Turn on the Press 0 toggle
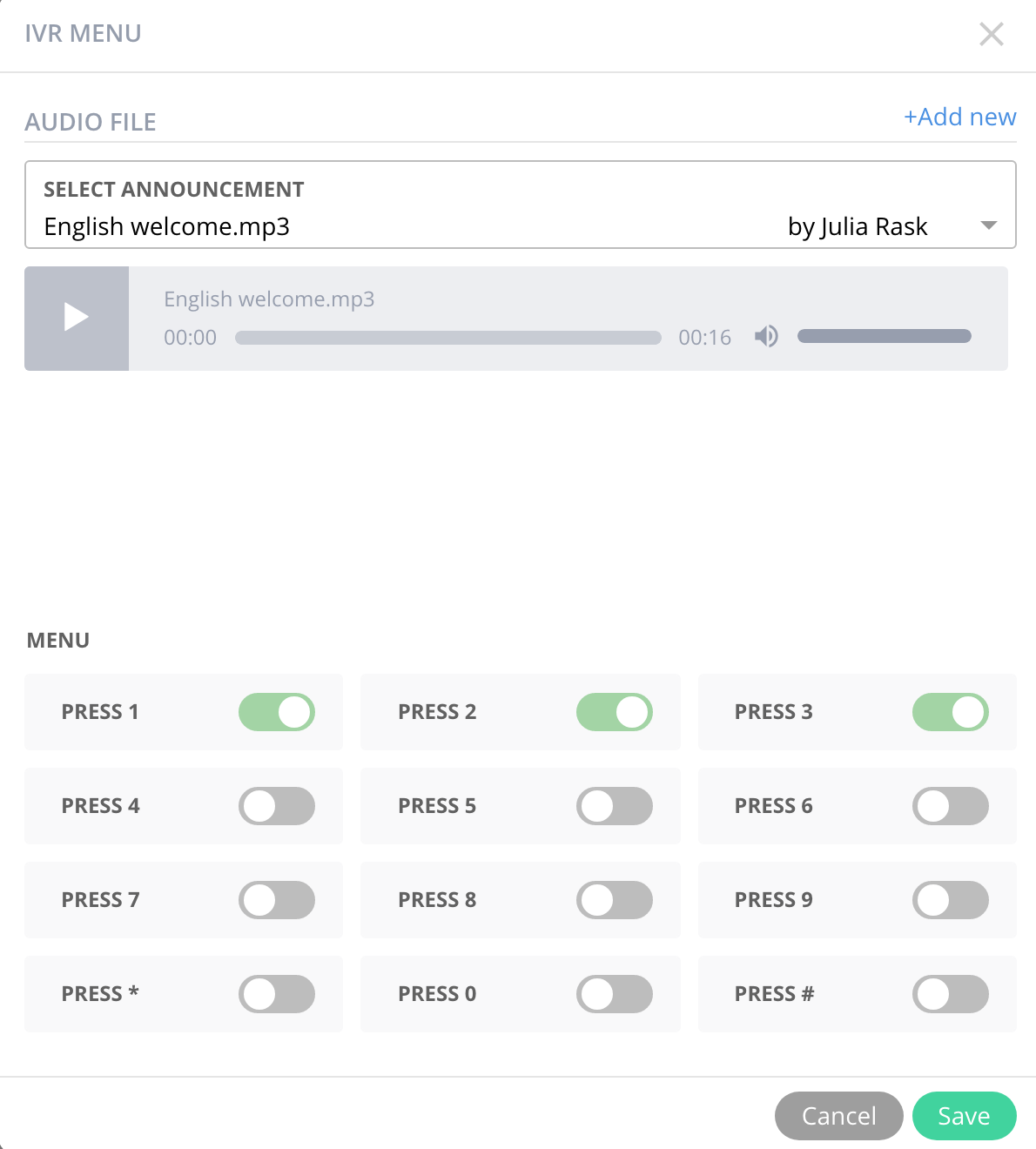 pyautogui.click(x=614, y=994)
